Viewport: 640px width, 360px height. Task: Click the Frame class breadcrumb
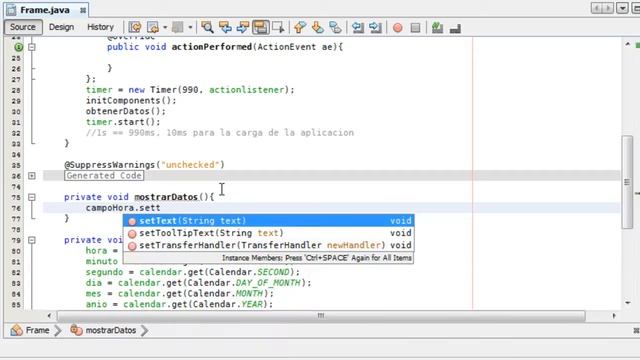click(x=37, y=330)
